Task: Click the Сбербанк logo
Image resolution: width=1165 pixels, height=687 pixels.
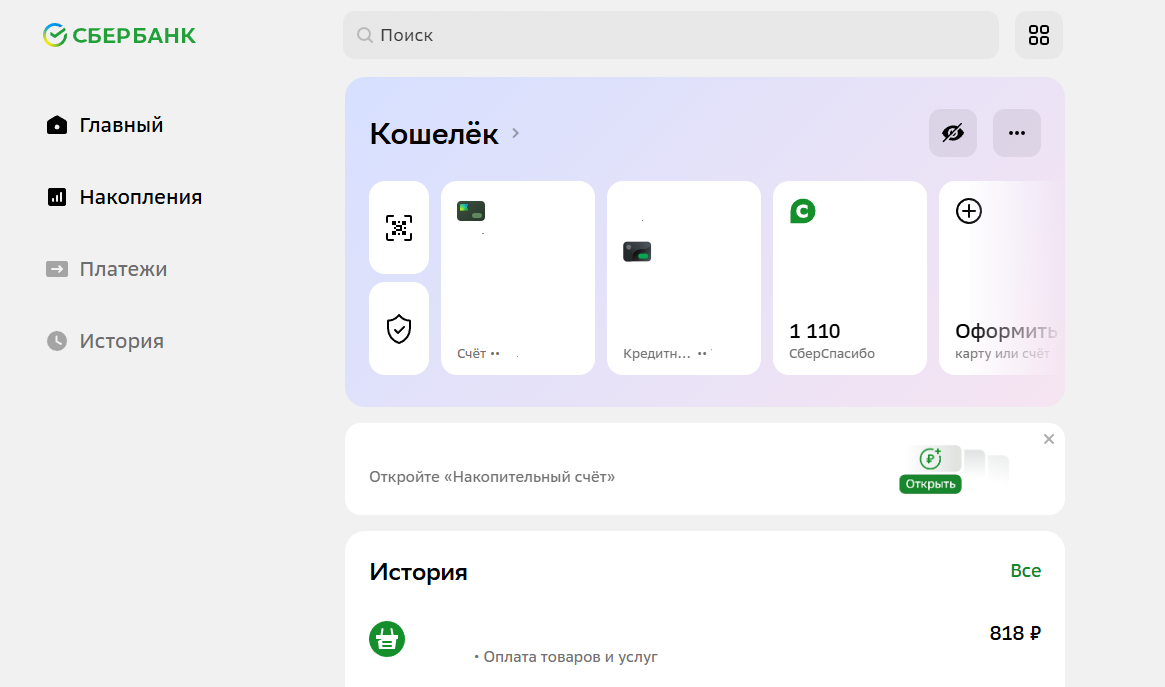Action: click(120, 35)
